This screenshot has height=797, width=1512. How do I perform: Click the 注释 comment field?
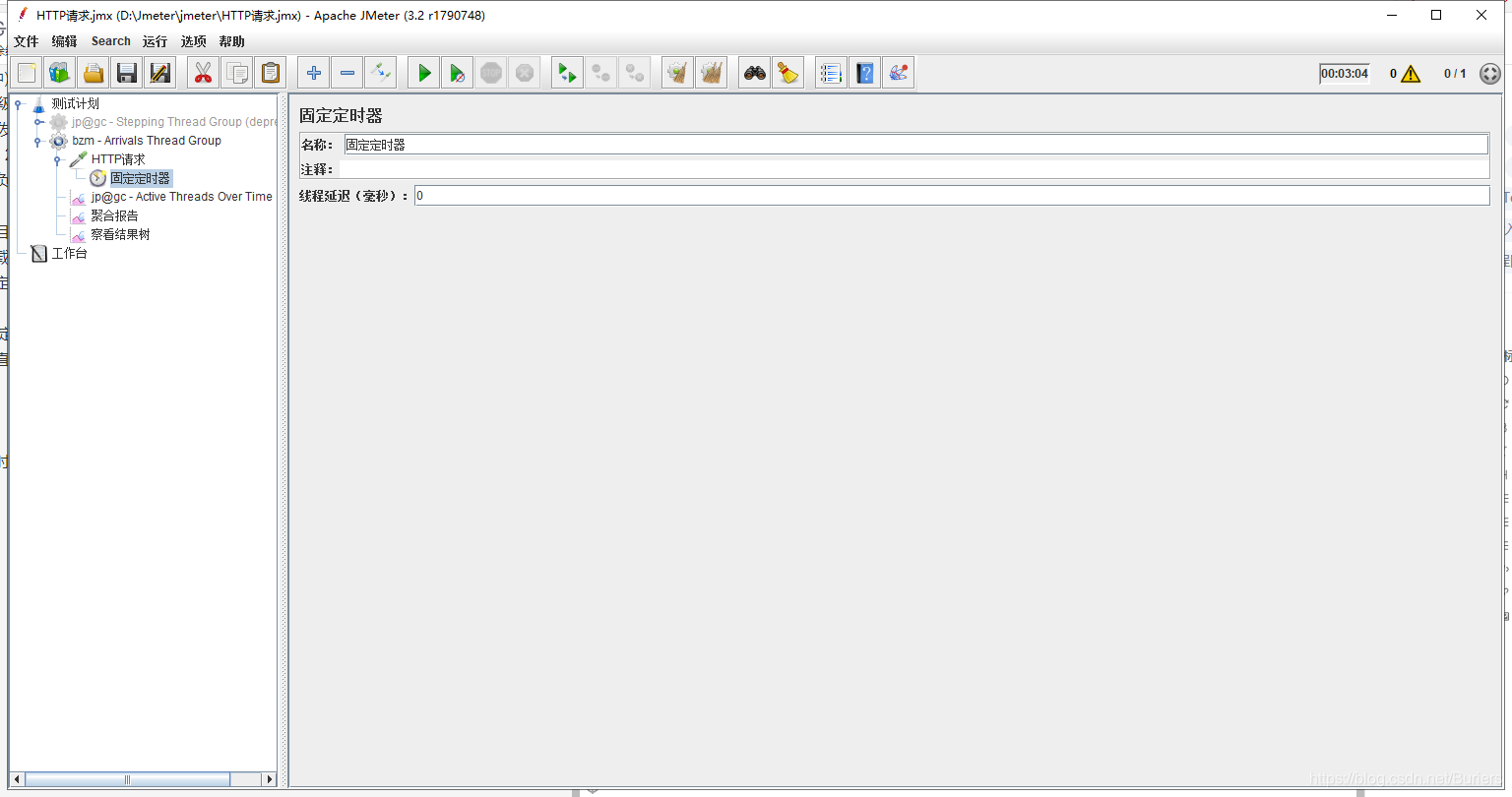[x=913, y=169]
